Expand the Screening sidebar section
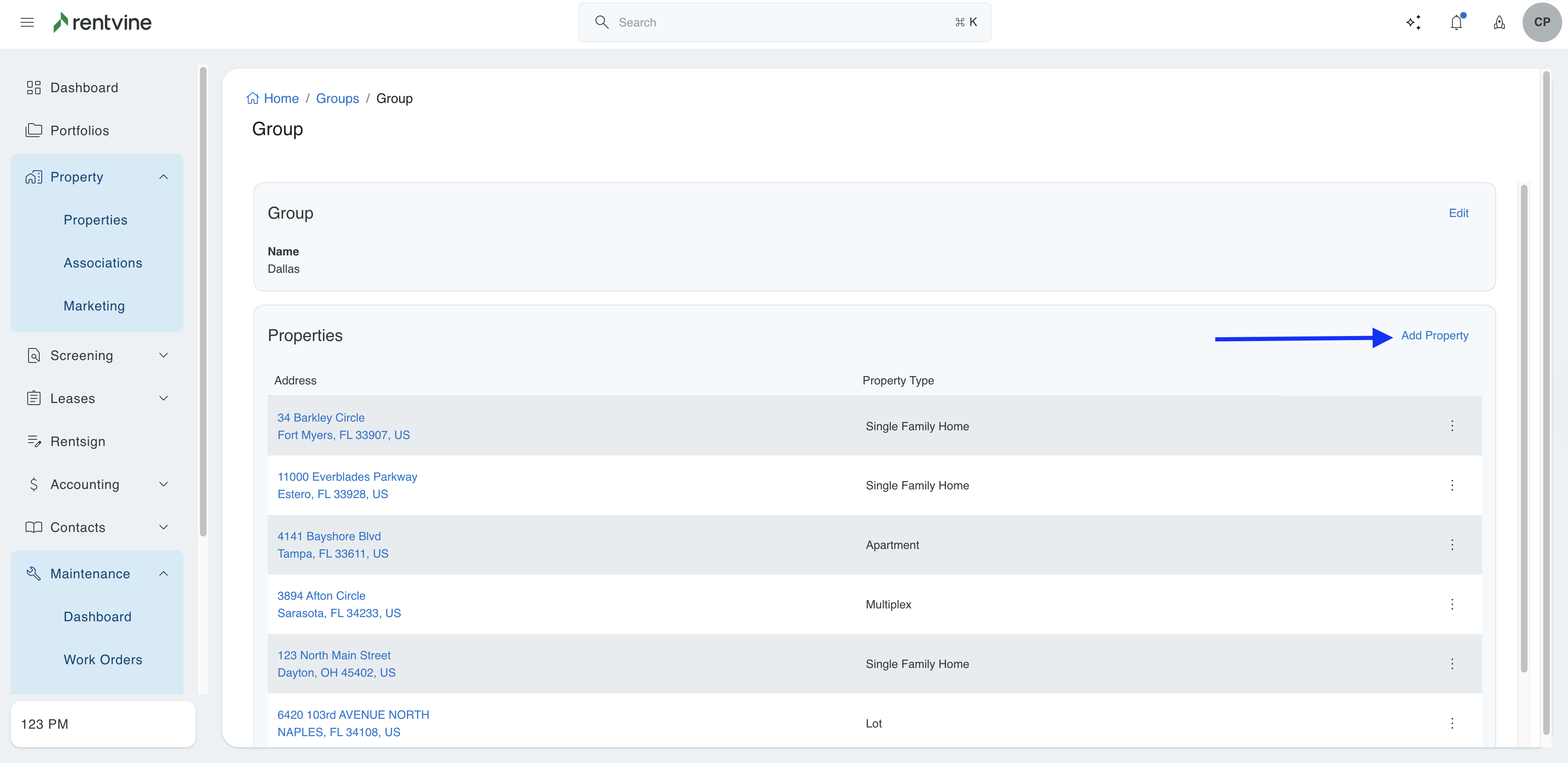The width and height of the screenshot is (1568, 763). 163,355
